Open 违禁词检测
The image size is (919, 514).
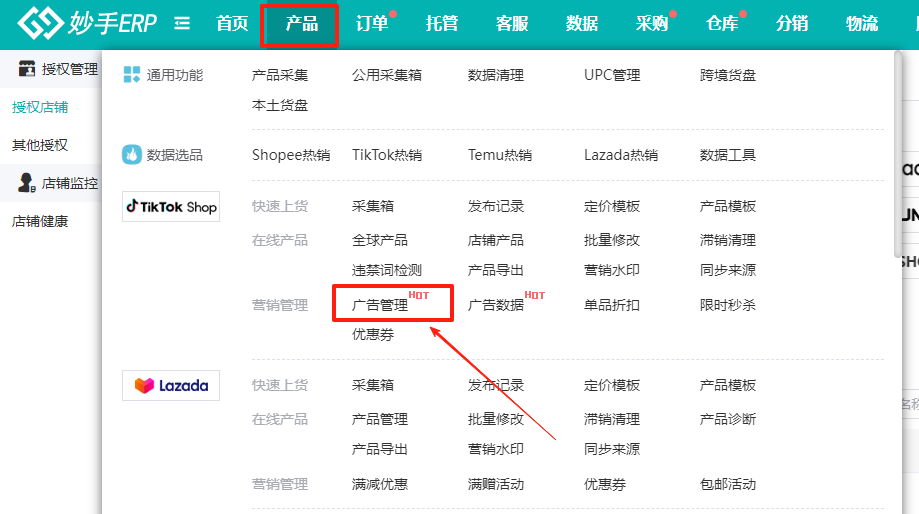387,270
